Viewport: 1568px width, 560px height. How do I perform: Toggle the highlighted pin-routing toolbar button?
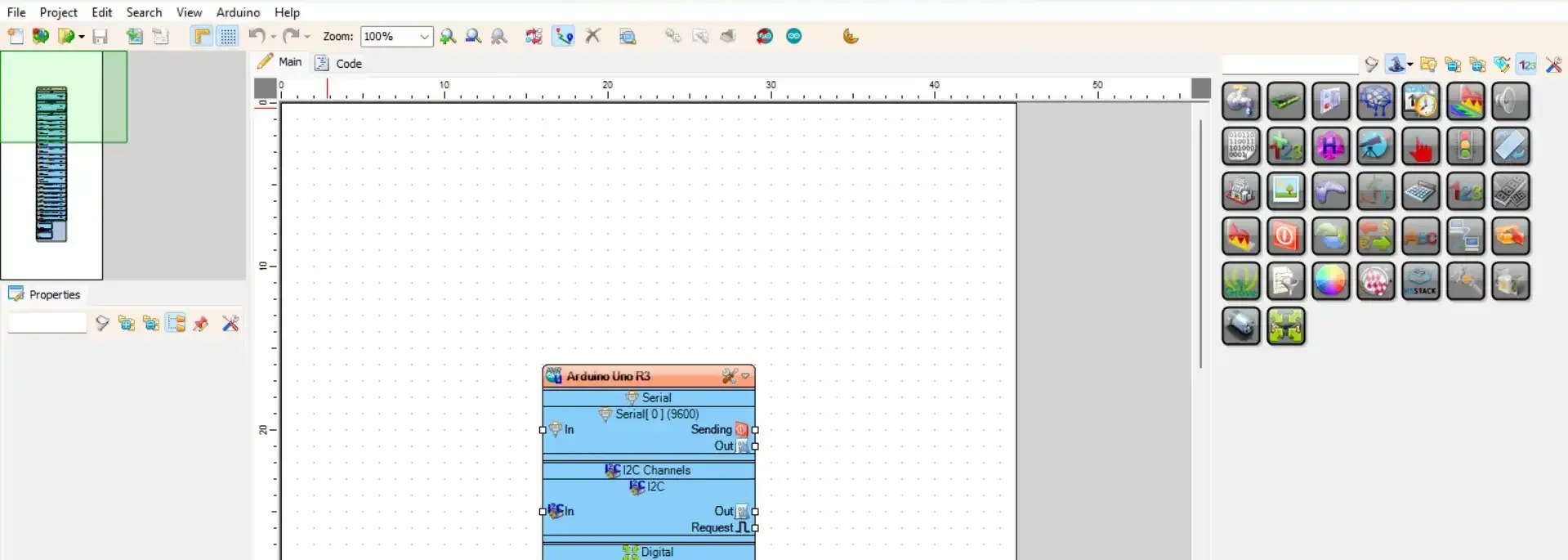564,36
